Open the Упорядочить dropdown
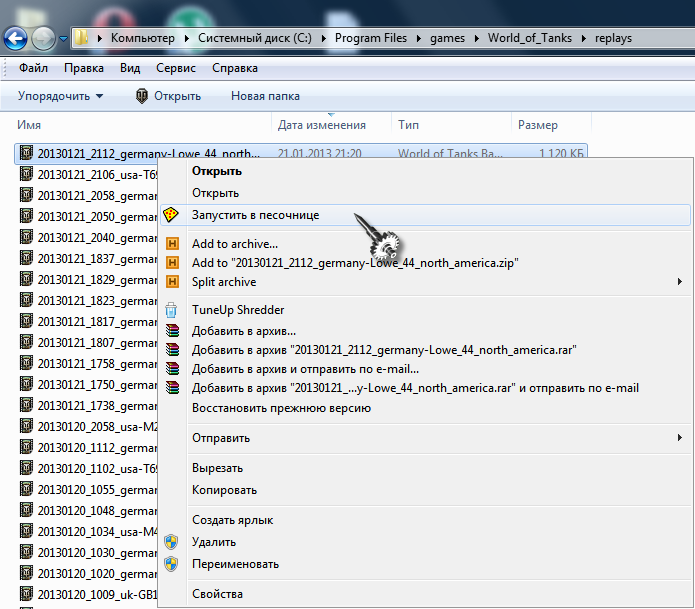Viewport: 695px width, 609px height. 60,96
